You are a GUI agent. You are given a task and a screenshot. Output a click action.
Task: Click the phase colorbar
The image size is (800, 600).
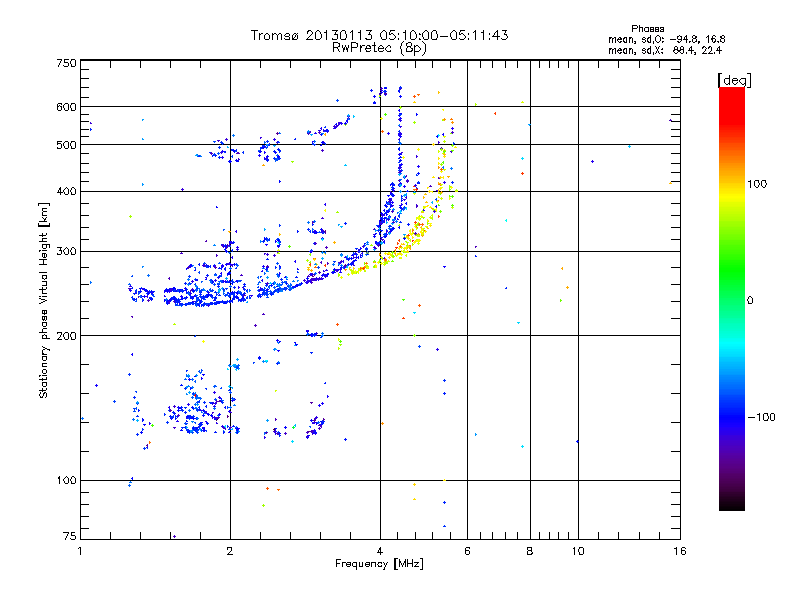point(732,299)
